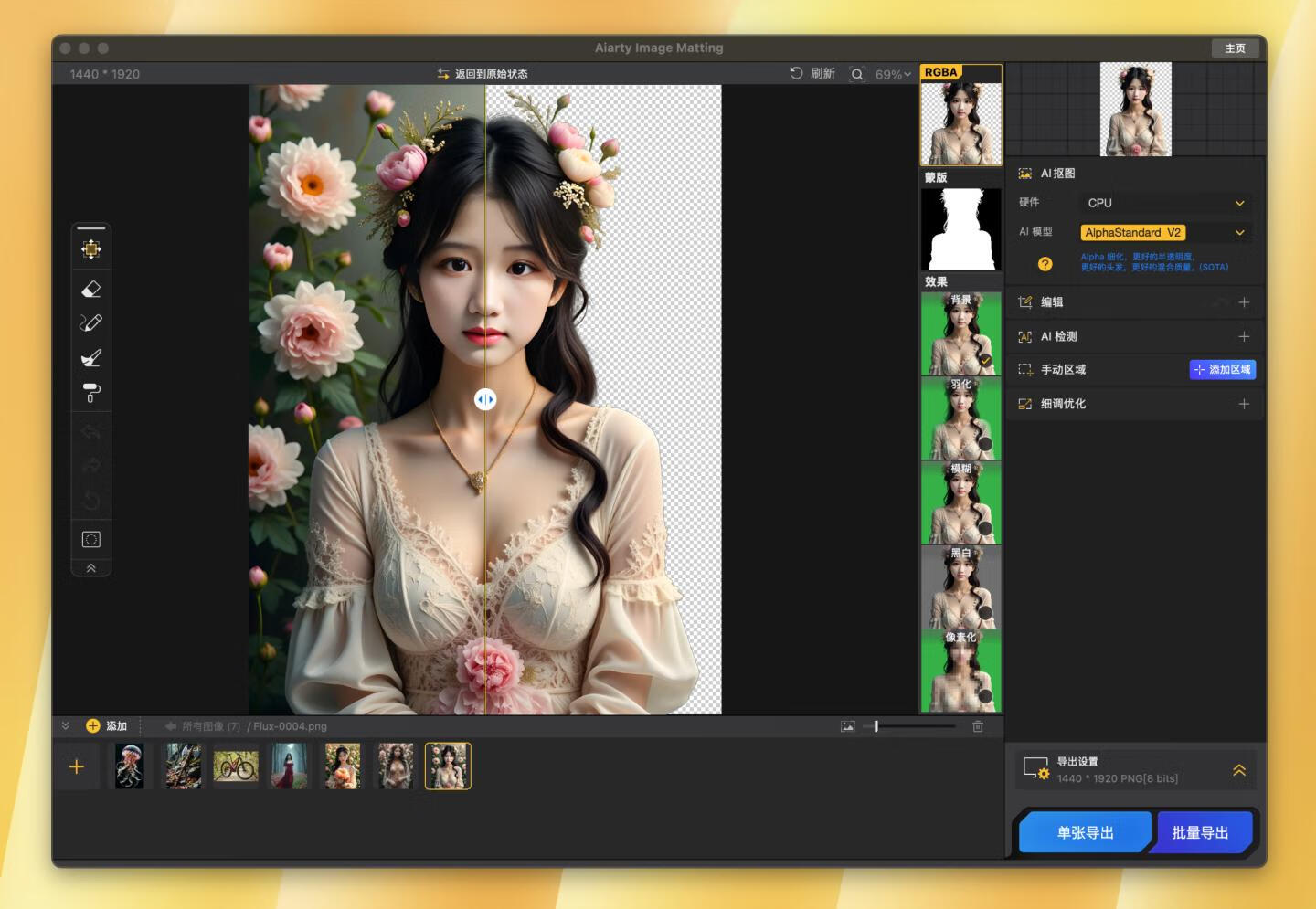Expand the 编辑 section with plus
Viewport: 1316px width, 909px height.
coord(1244,302)
